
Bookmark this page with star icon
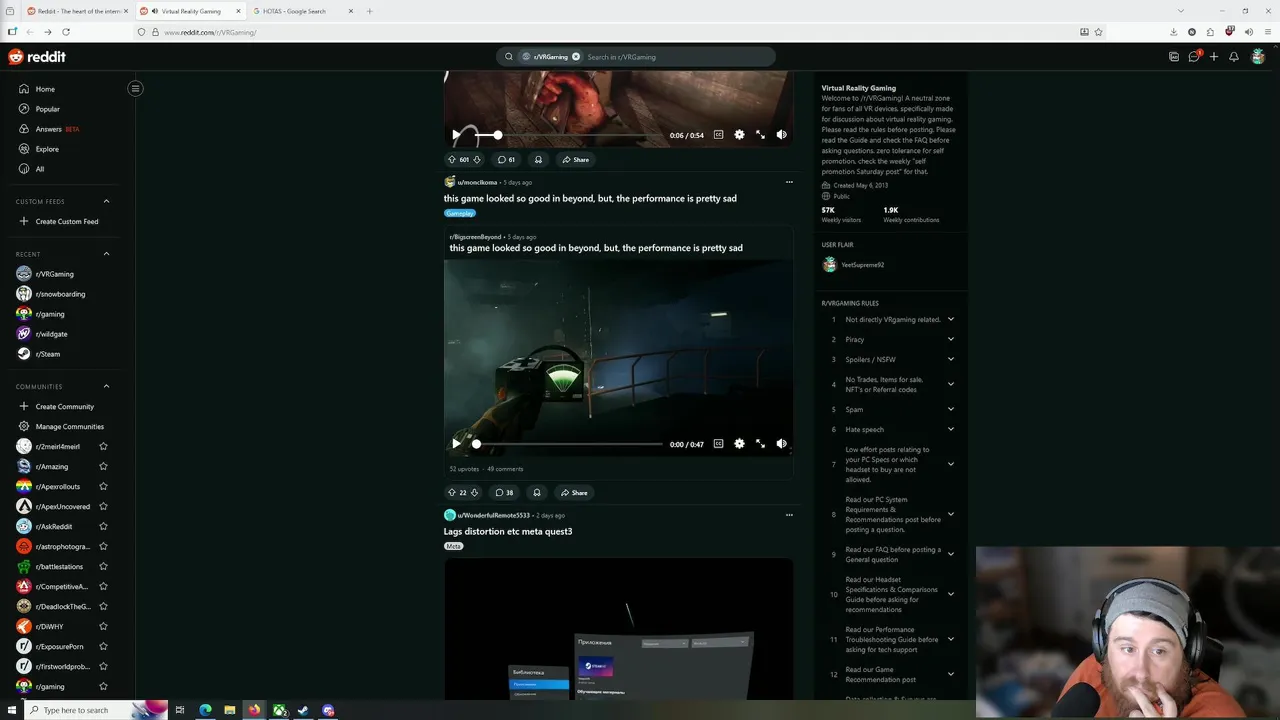point(1099,32)
